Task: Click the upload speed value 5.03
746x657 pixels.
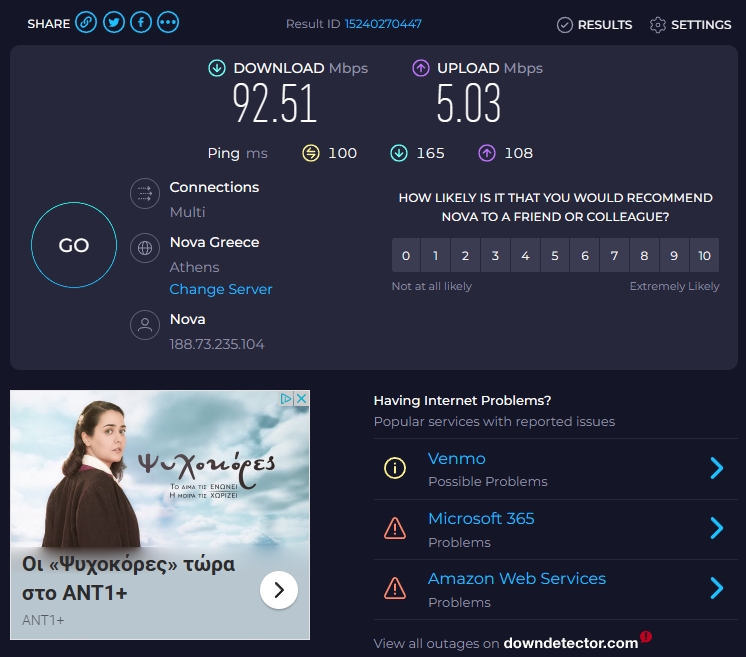Action: [x=469, y=103]
